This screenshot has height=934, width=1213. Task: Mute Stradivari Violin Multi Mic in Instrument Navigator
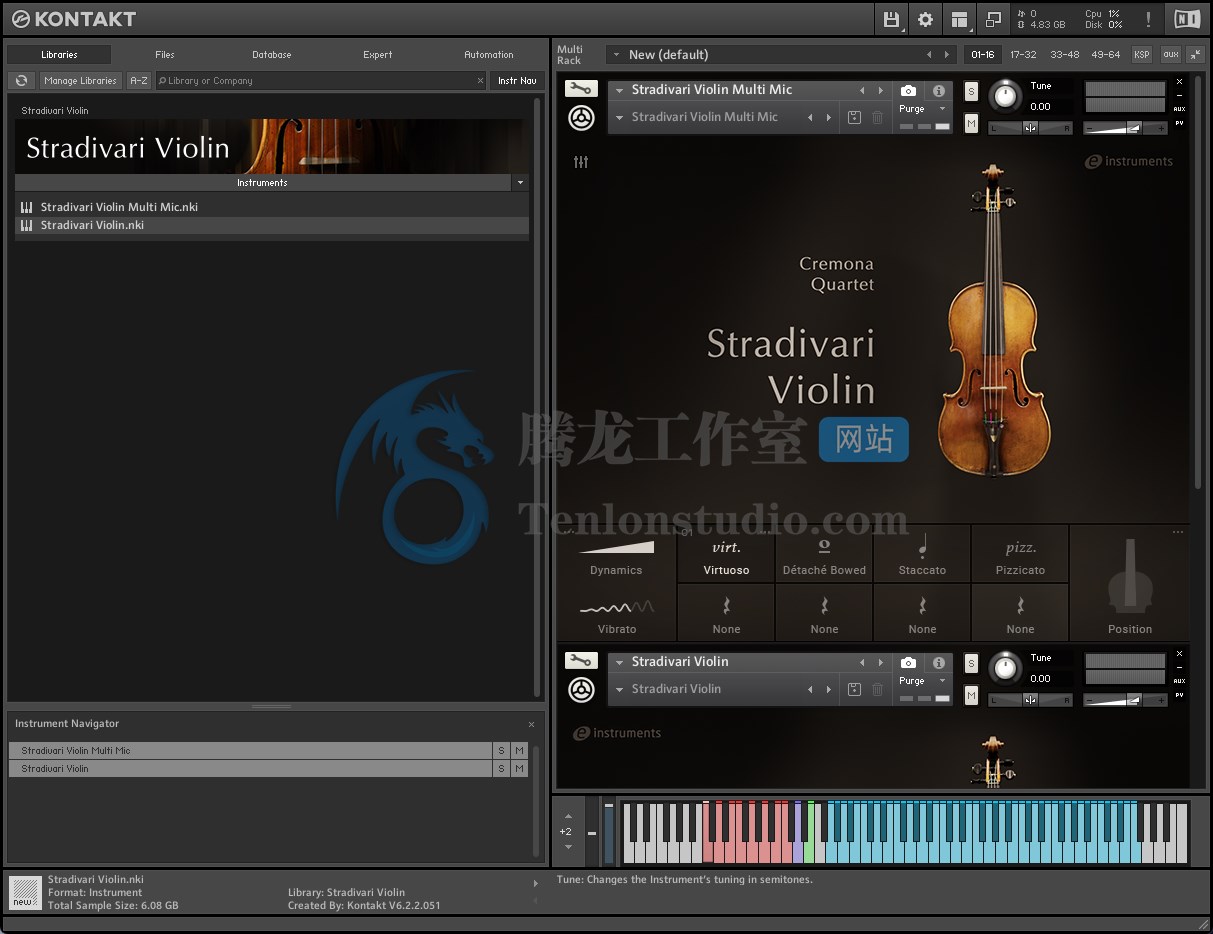[x=519, y=750]
